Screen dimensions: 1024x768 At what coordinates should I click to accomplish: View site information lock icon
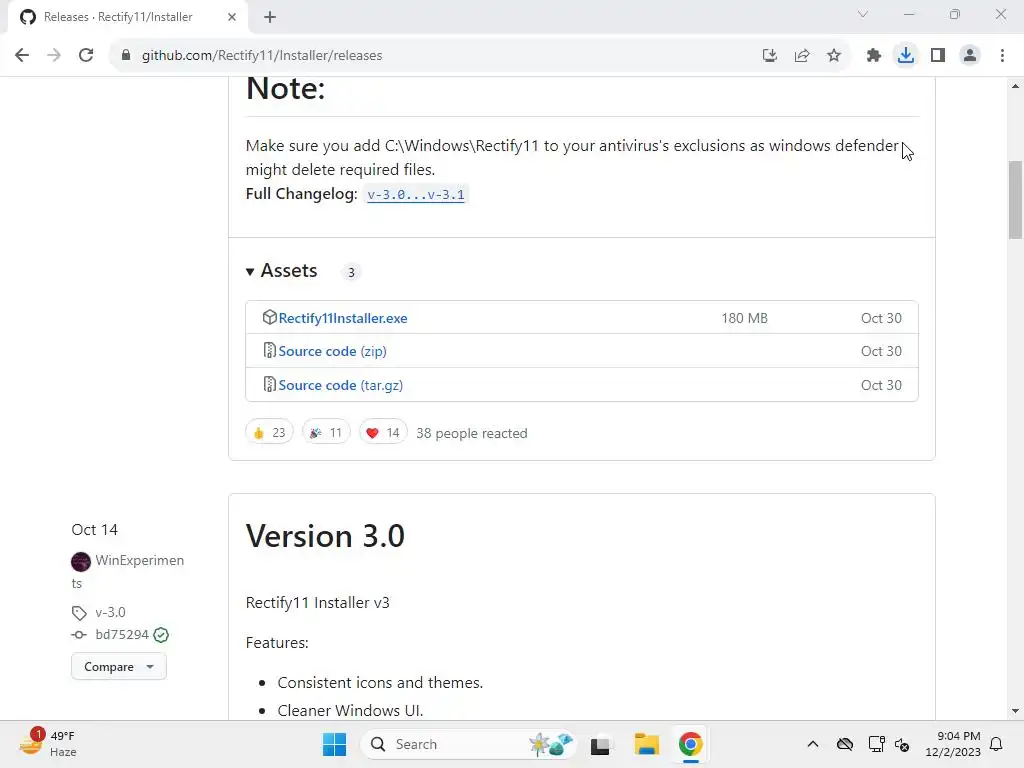126,56
